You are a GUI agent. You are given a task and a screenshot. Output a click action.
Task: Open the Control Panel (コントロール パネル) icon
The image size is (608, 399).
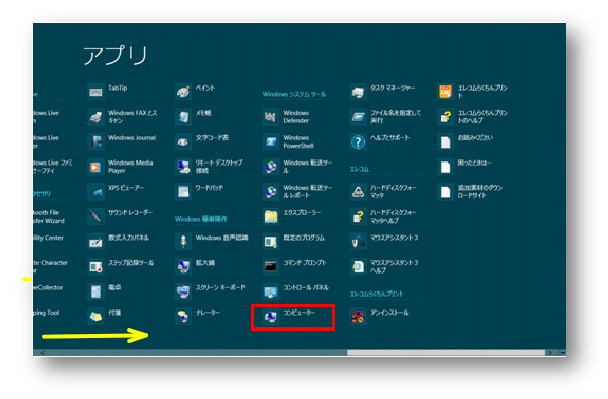271,292
